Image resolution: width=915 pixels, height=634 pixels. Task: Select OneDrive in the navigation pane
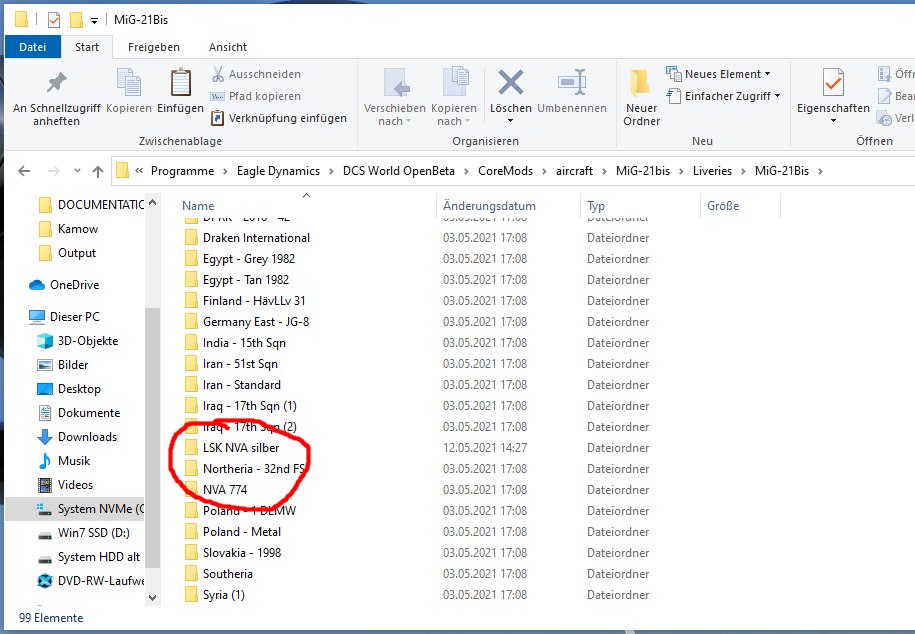click(x=64, y=285)
